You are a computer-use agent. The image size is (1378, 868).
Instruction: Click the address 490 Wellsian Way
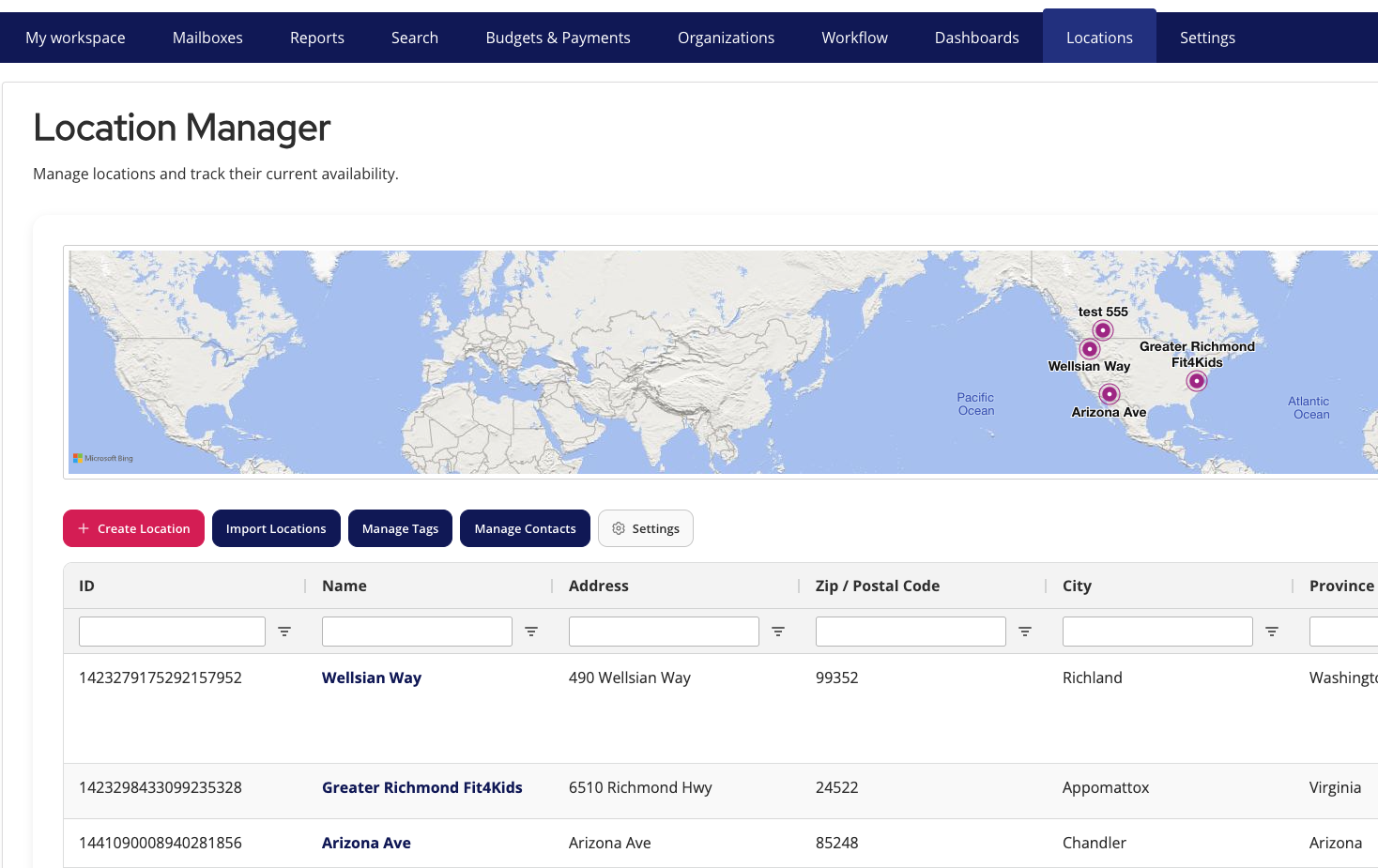(x=630, y=678)
